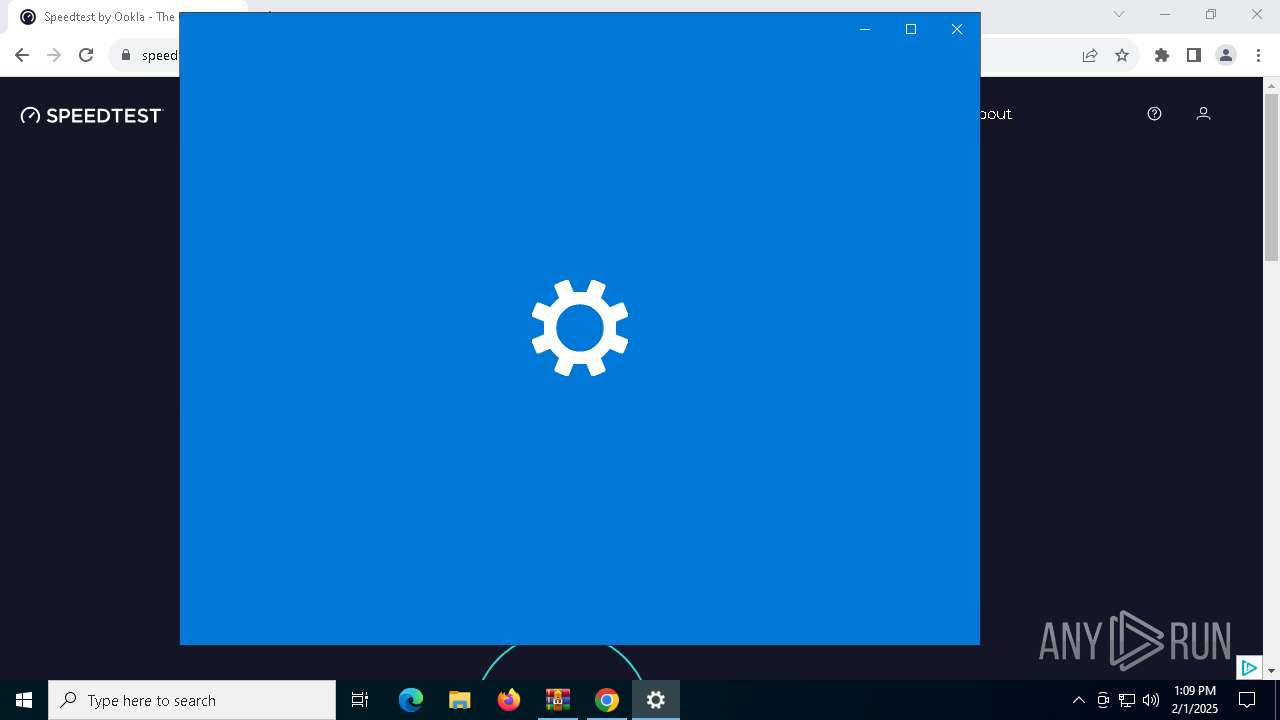
Task: Open the Speedtest account profile icon
Action: coord(1203,114)
